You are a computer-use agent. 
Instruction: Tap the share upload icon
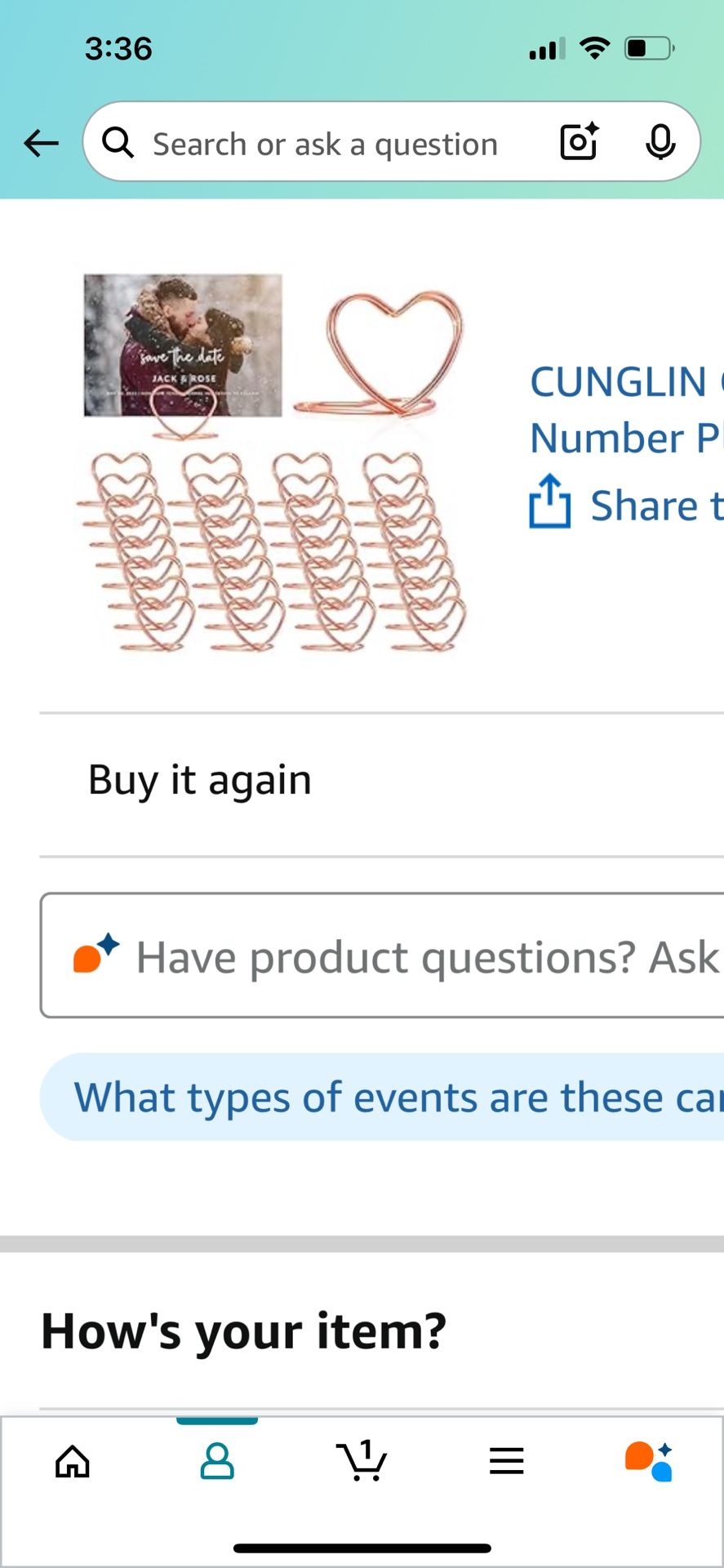pos(549,501)
